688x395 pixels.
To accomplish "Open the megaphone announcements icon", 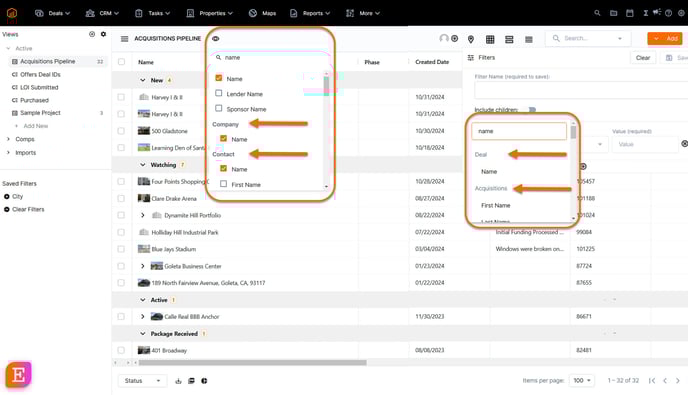I will point(657,12).
